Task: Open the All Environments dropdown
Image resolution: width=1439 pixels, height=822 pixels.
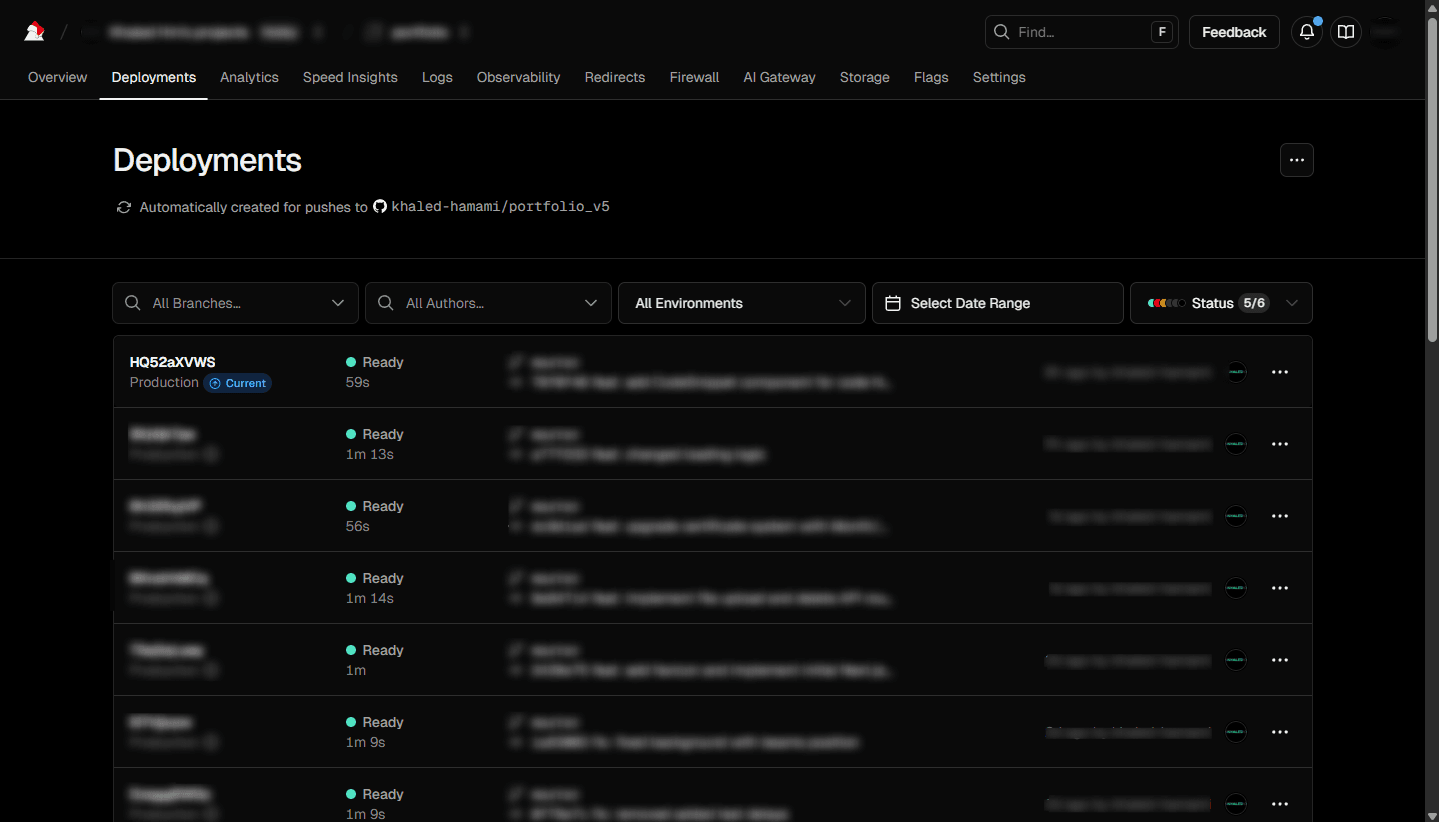Action: pos(742,303)
